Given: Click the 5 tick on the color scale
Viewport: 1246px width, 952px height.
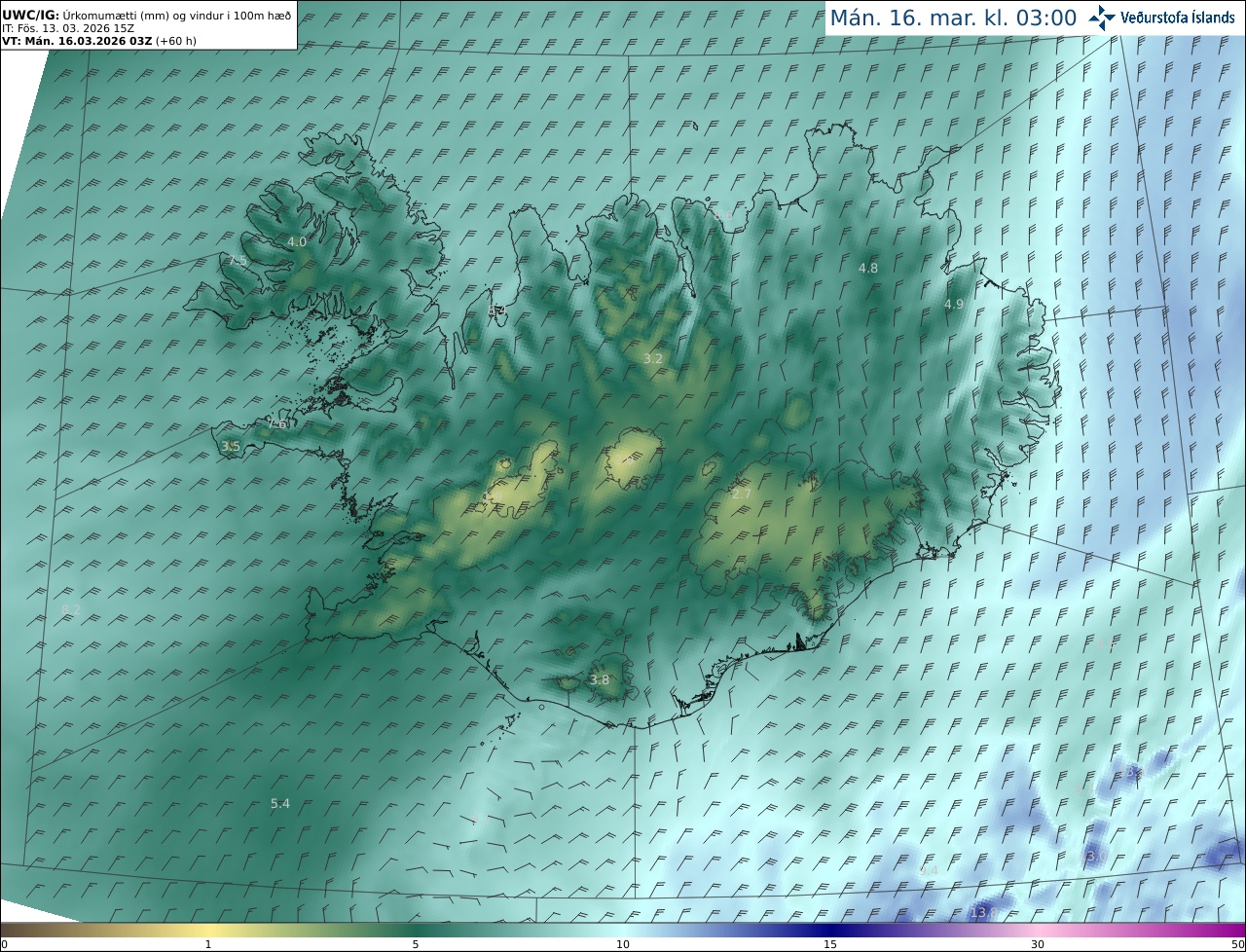Looking at the screenshot, I should [x=416, y=944].
